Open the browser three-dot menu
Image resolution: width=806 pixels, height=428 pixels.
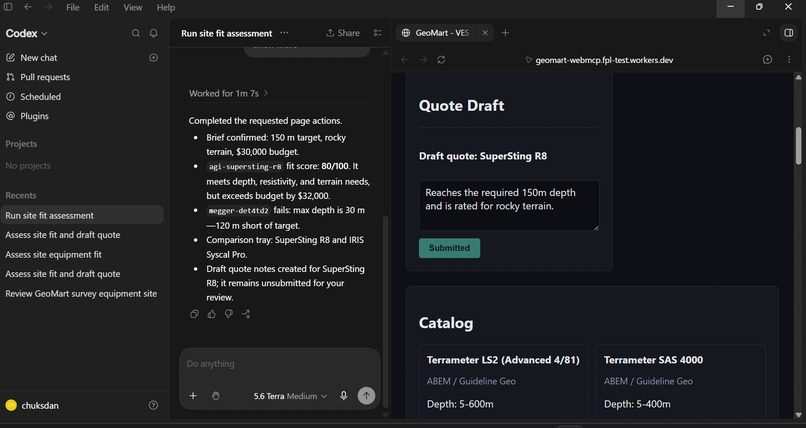point(789,60)
